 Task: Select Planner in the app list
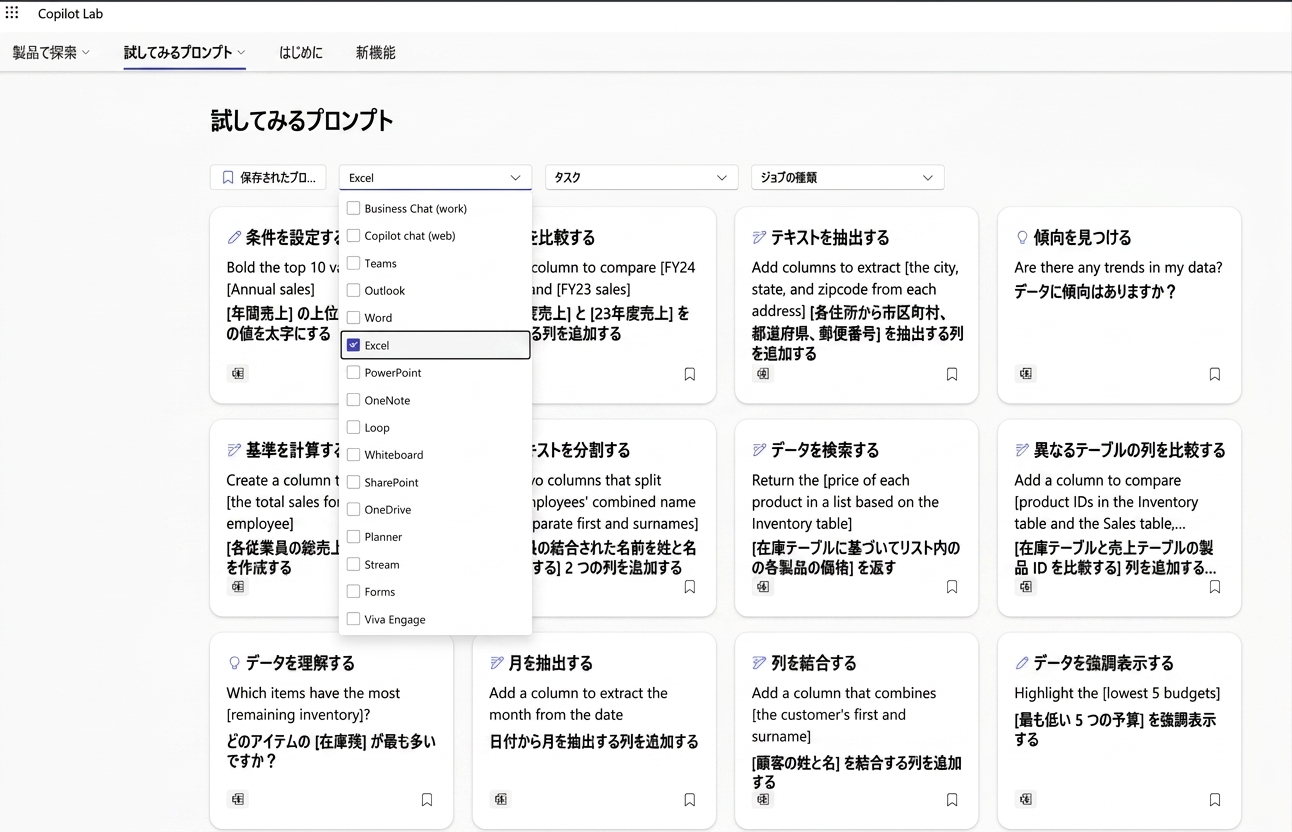pyautogui.click(x=435, y=537)
